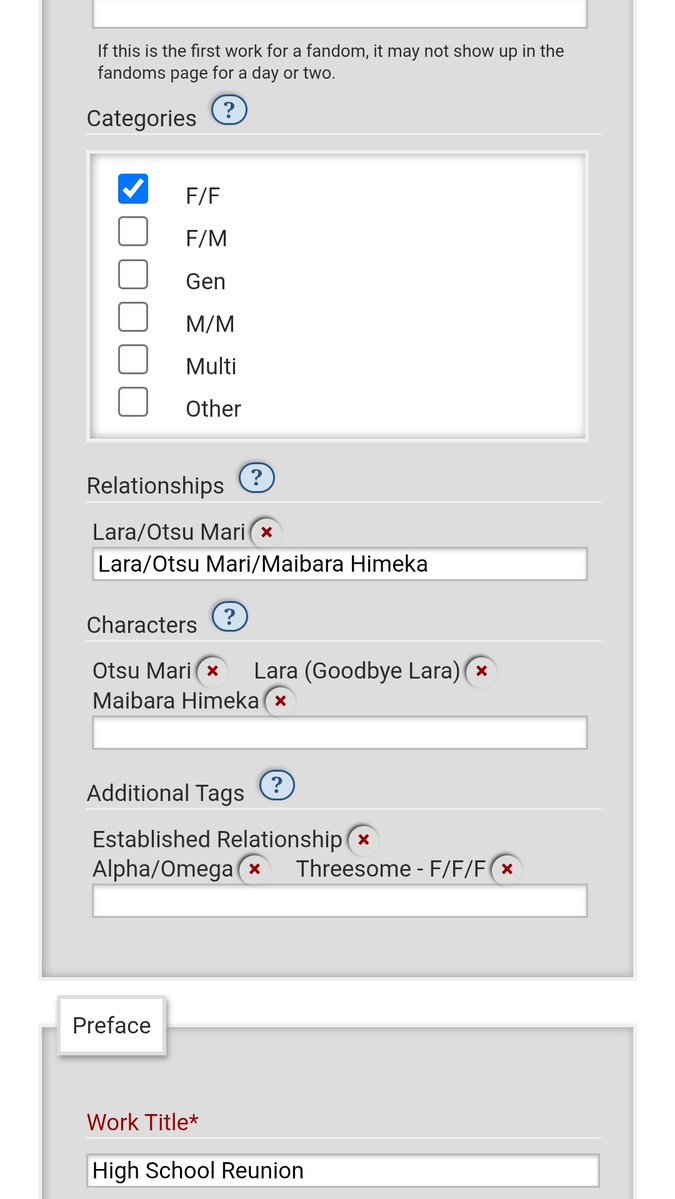Delete the Lara (Goodbye Lara) character tag
The width and height of the screenshot is (675, 1199).
pyautogui.click(x=481, y=671)
